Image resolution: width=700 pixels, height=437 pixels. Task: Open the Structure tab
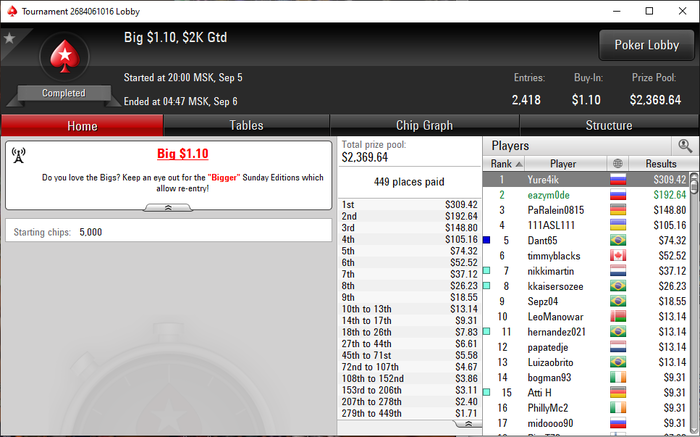tap(609, 125)
